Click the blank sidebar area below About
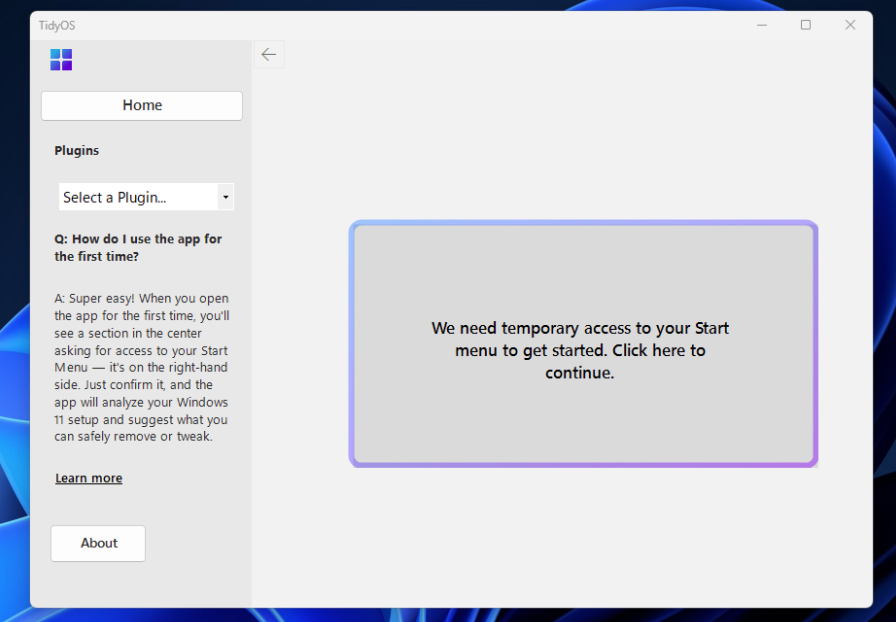This screenshot has height=622, width=896. (141, 584)
